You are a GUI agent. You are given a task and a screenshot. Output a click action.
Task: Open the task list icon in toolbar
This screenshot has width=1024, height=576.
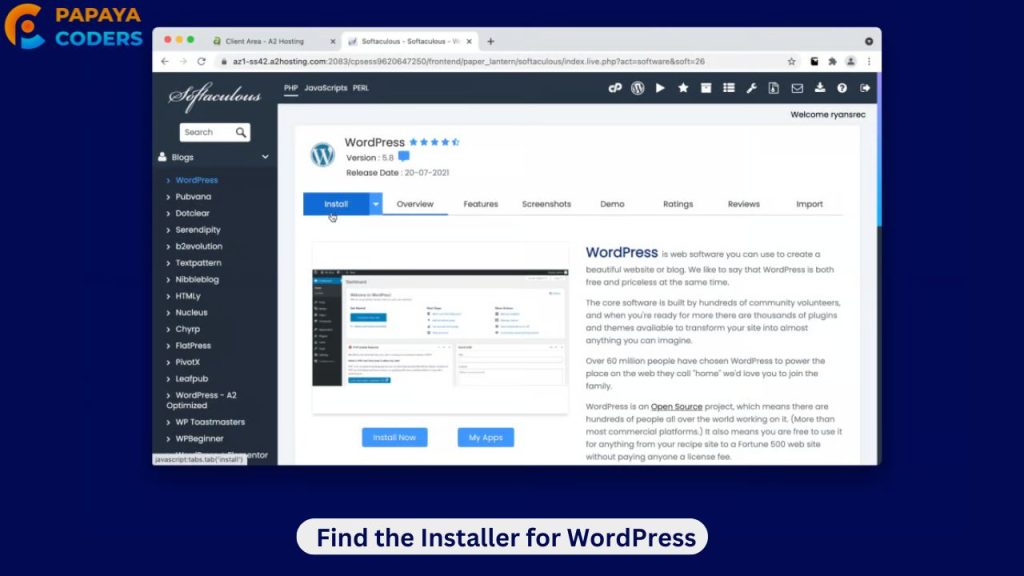tap(729, 88)
